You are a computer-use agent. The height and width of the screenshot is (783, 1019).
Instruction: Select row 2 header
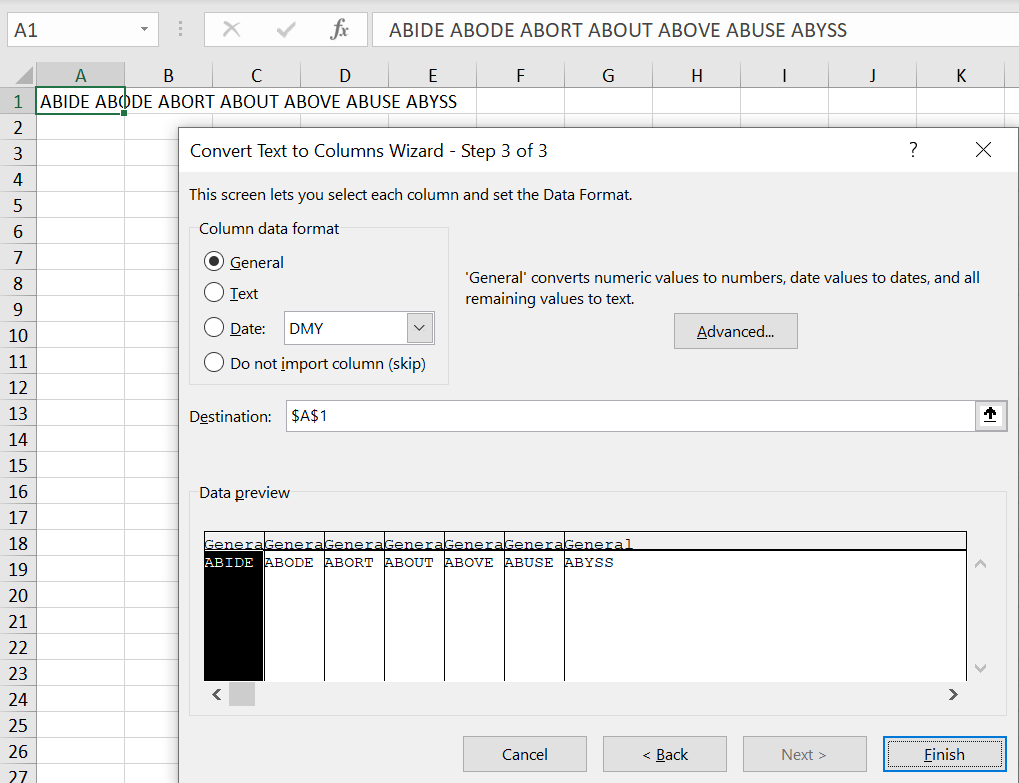(18, 127)
